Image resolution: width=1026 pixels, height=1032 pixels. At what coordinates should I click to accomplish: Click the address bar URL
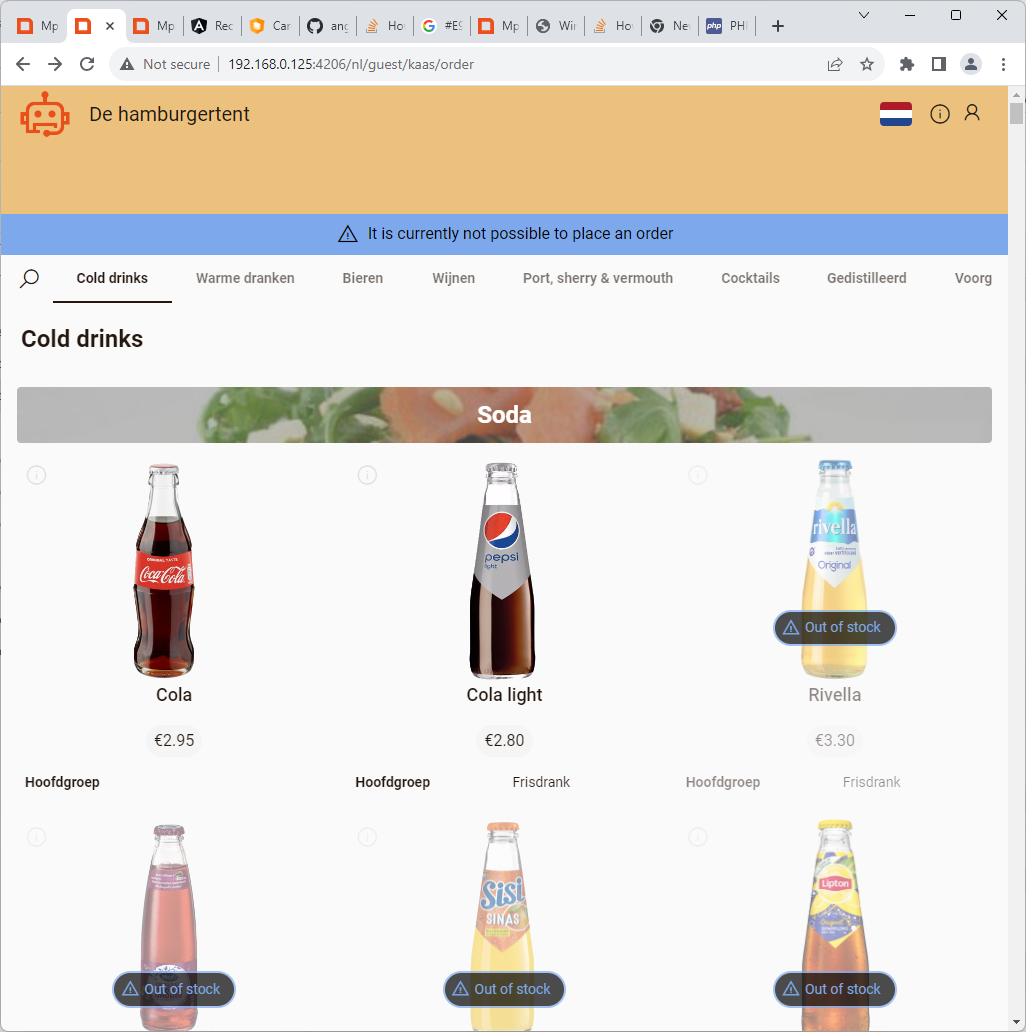click(x=351, y=64)
